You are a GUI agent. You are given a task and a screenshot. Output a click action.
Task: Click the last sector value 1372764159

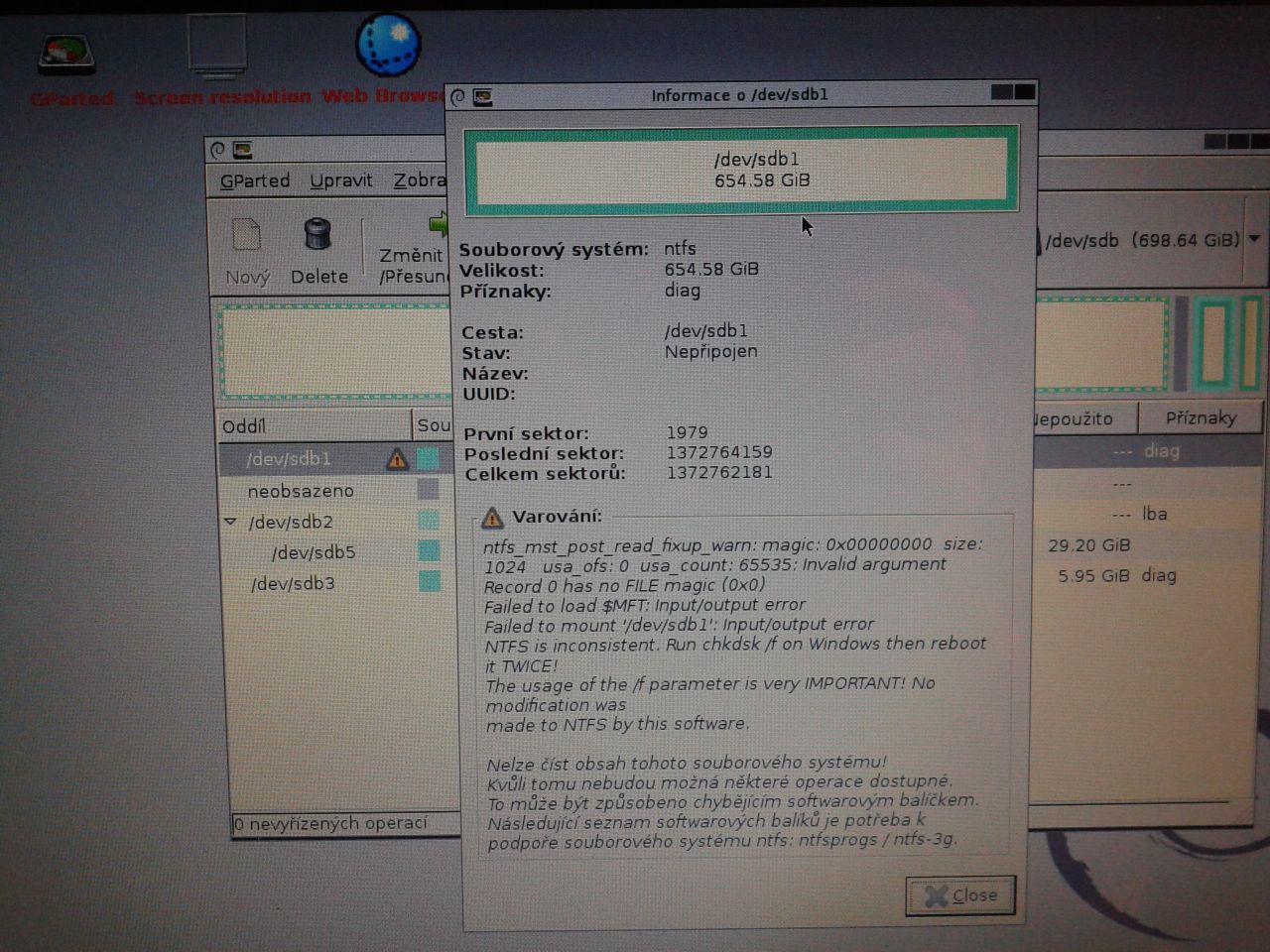(719, 452)
